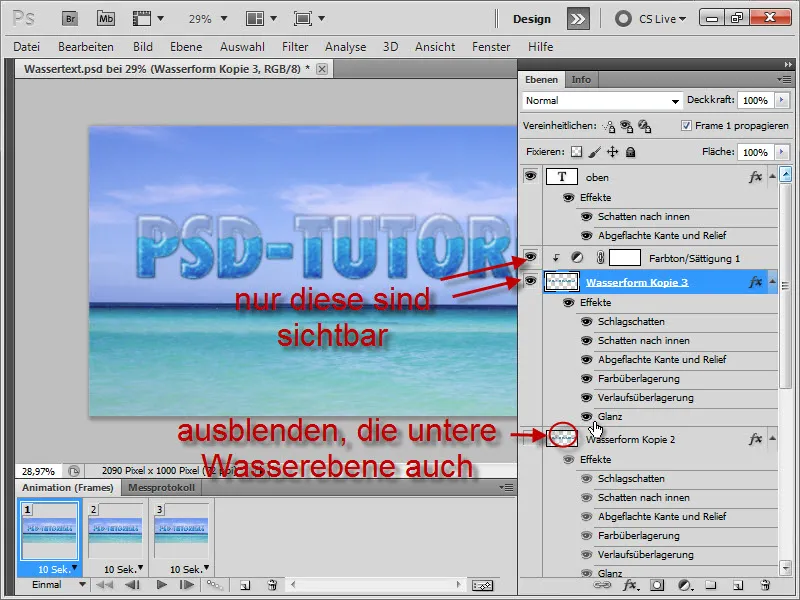Open the Filter menu
Image resolution: width=800 pixels, height=600 pixels.
295,47
